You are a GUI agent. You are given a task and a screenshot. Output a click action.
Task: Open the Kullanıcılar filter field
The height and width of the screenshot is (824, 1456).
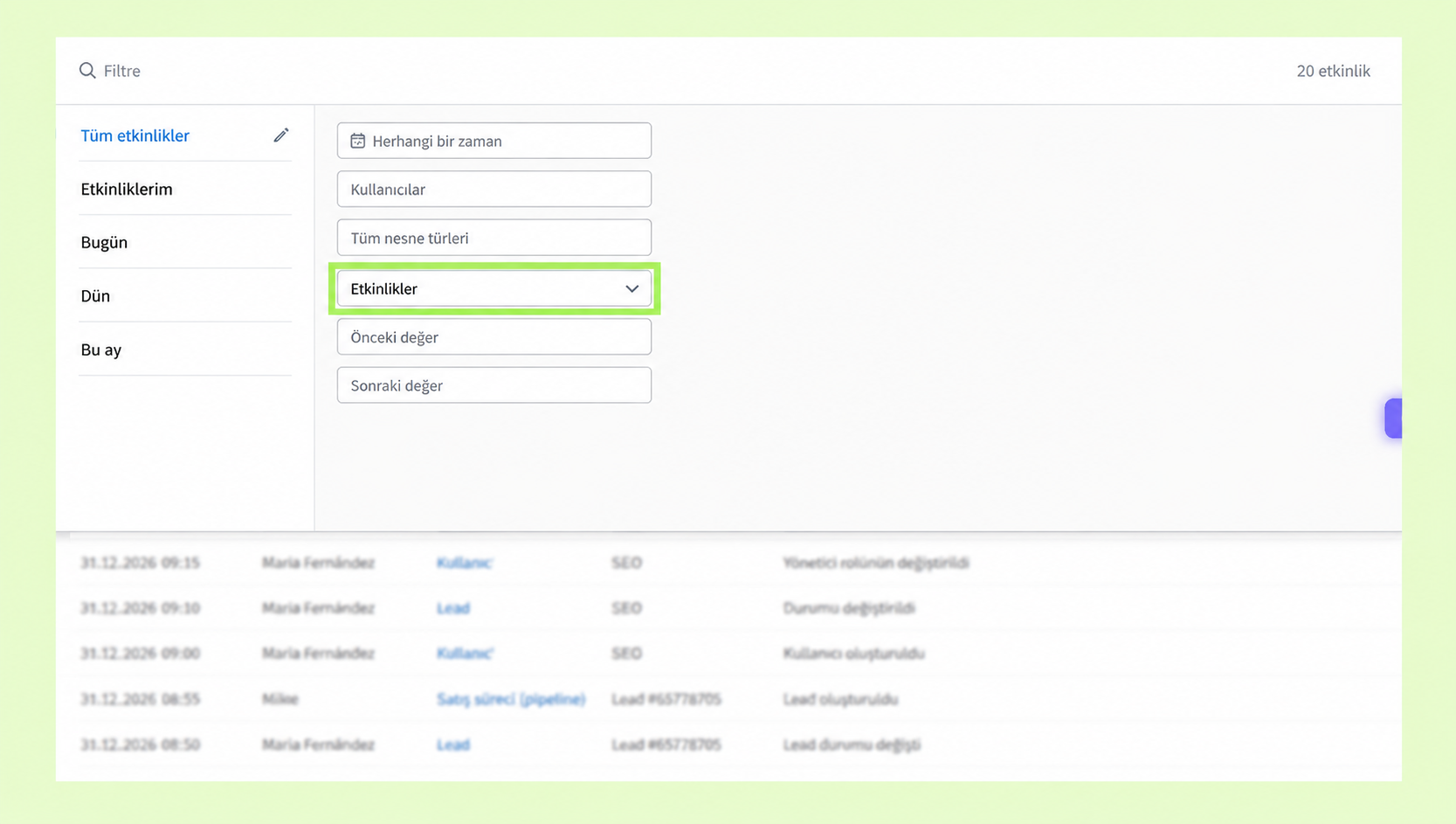coord(494,189)
